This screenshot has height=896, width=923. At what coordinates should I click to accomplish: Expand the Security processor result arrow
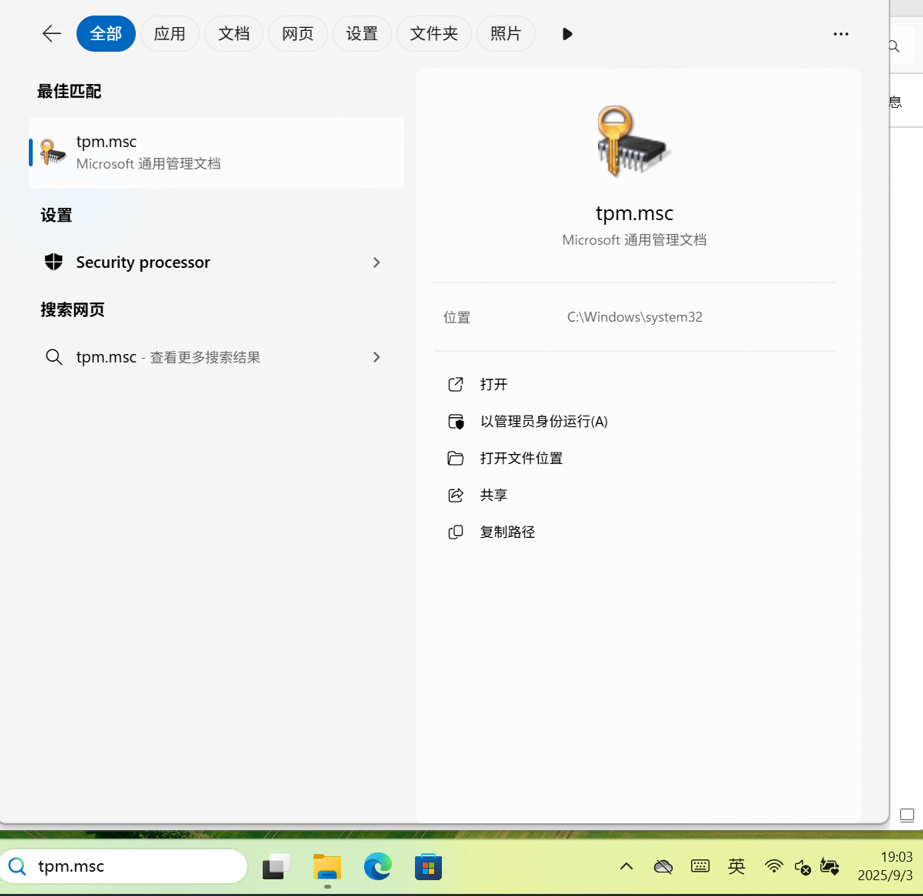coord(376,262)
